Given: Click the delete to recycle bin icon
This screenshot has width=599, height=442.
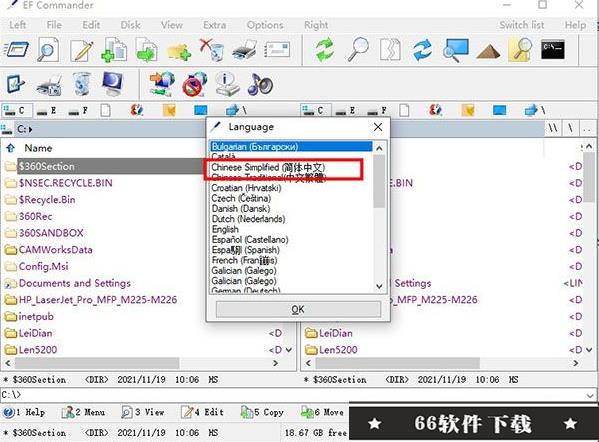Looking at the screenshot, I should pos(212,50).
